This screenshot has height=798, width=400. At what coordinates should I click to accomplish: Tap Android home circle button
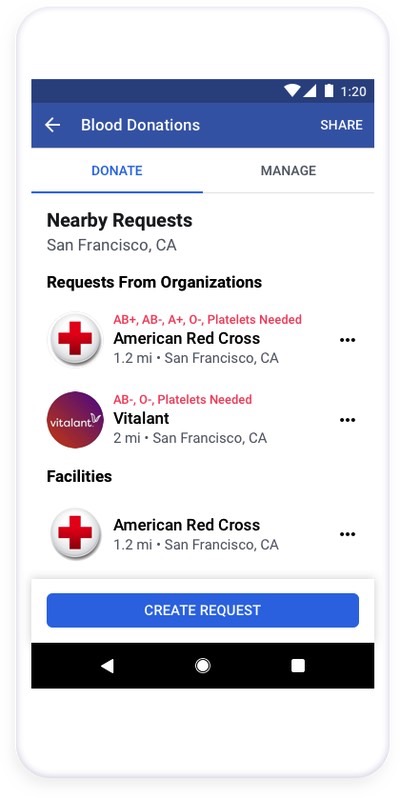(x=203, y=666)
